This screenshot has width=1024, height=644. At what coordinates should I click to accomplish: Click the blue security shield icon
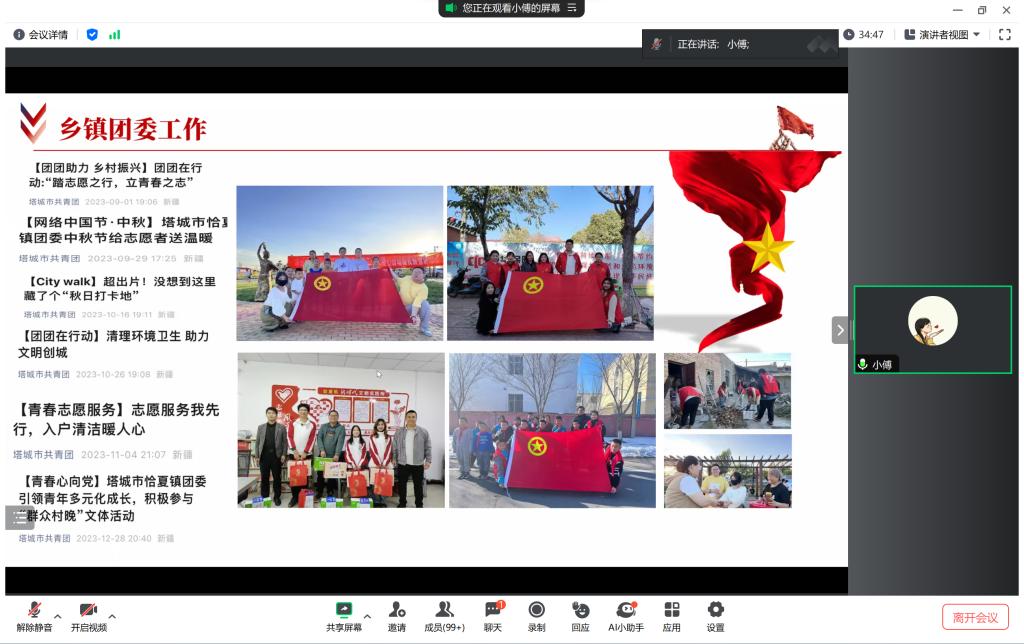point(92,35)
